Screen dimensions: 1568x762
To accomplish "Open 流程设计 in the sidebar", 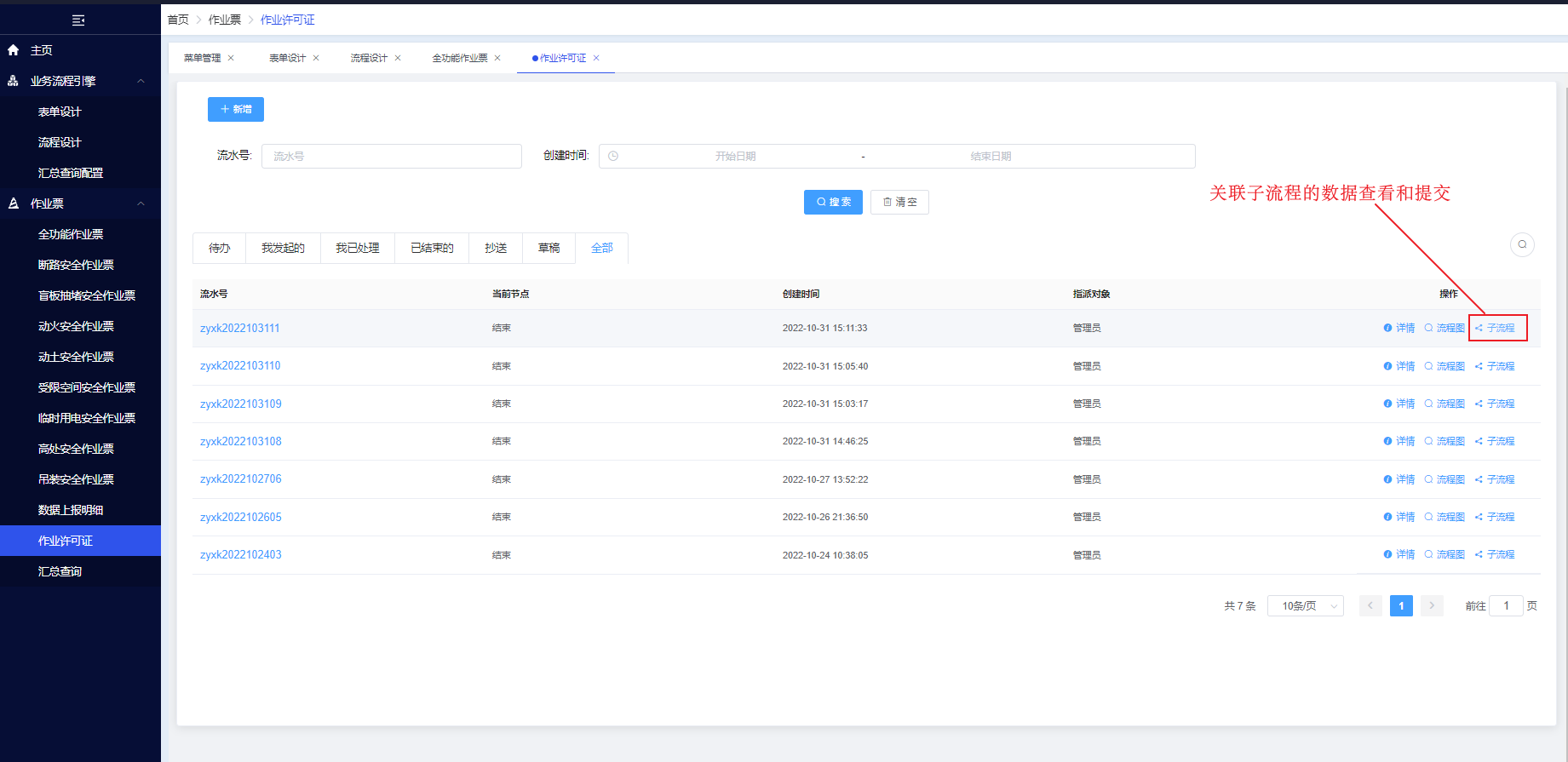I will pyautogui.click(x=80, y=142).
